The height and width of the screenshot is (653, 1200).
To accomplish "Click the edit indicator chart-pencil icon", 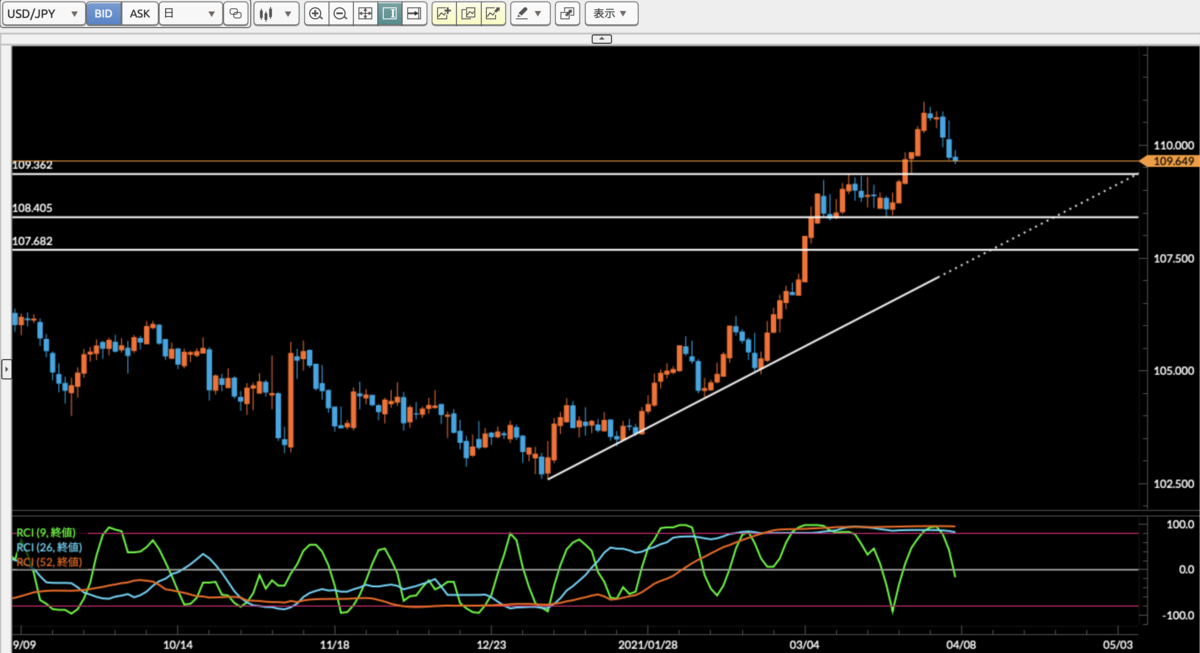I will pos(492,14).
